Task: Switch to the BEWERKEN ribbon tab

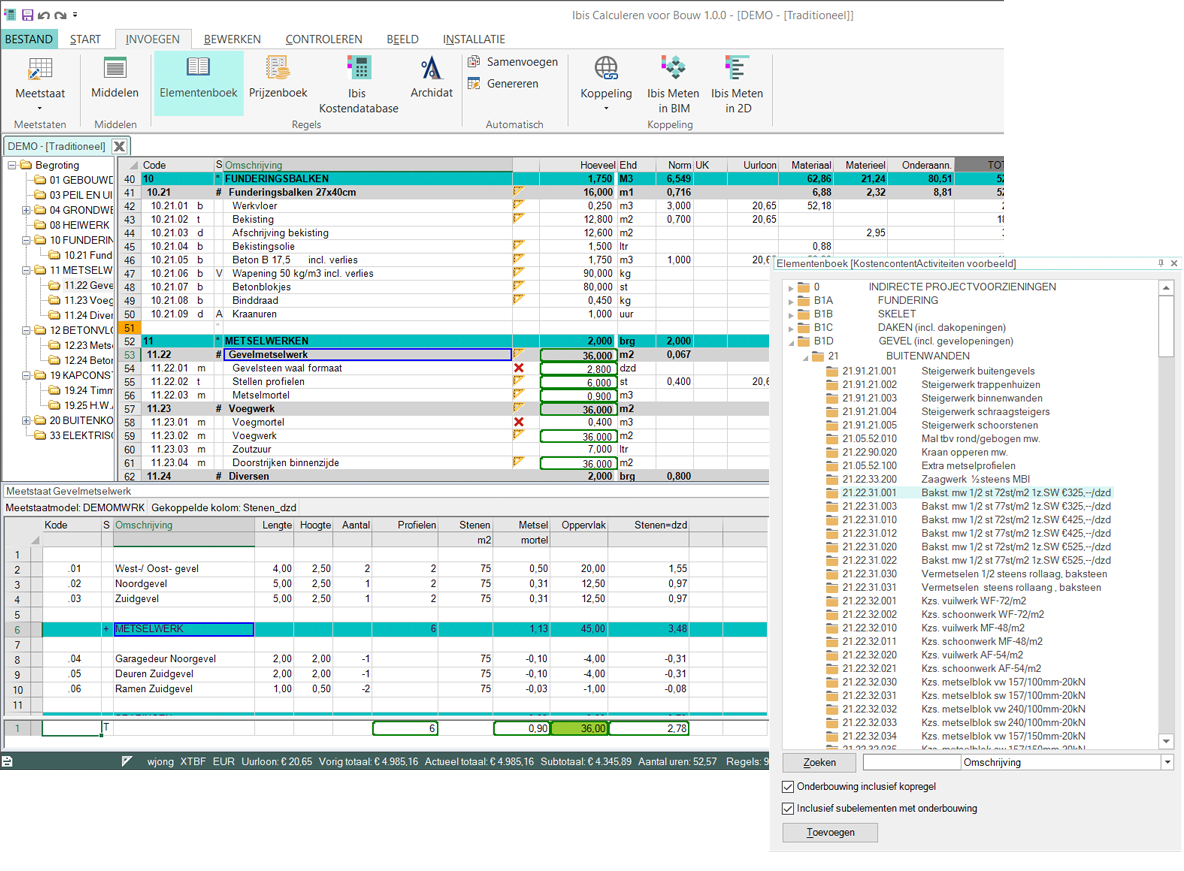Action: pyautogui.click(x=231, y=37)
